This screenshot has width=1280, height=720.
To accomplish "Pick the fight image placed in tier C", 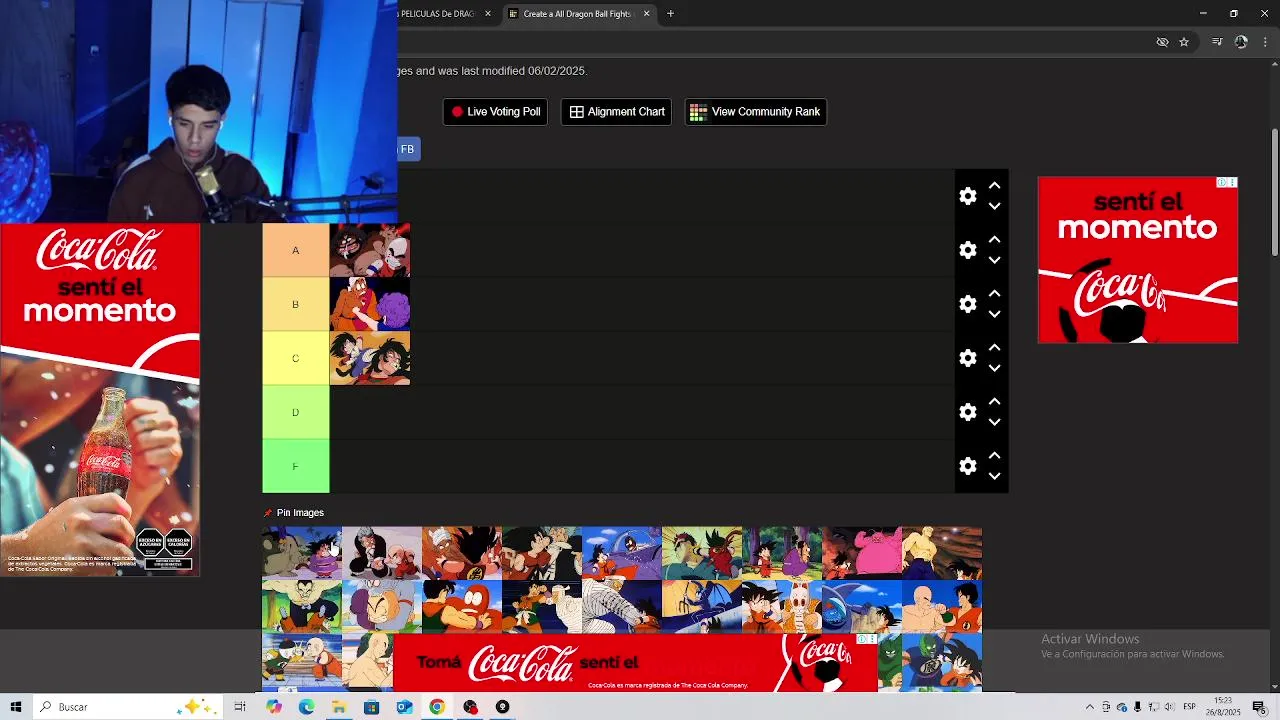I will coord(370,358).
